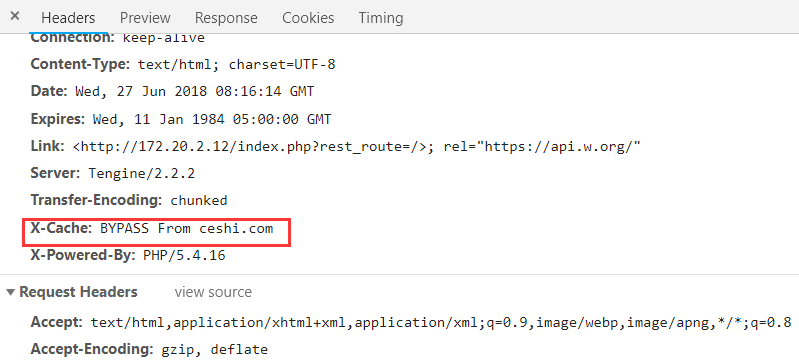799x364 pixels.
Task: Open the Cookies tab
Action: [308, 18]
